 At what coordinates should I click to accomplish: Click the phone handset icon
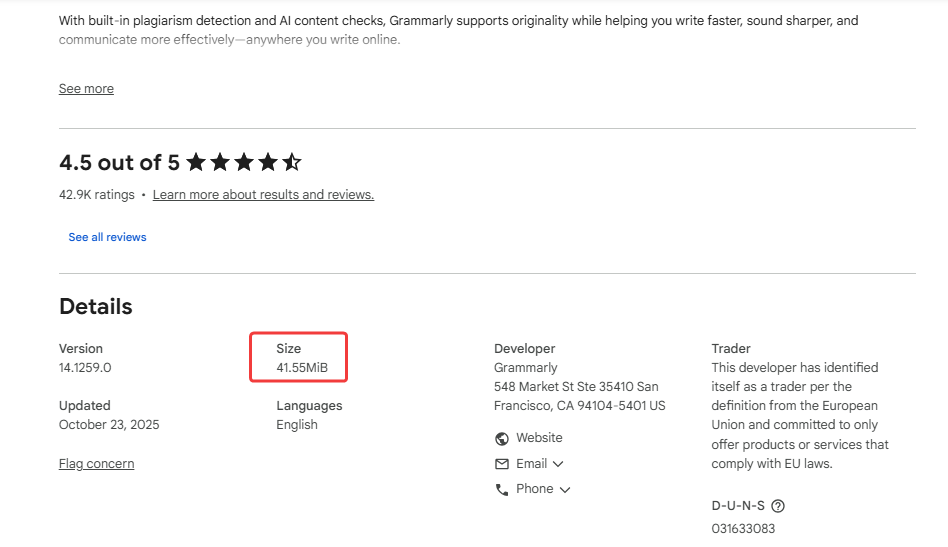502,489
